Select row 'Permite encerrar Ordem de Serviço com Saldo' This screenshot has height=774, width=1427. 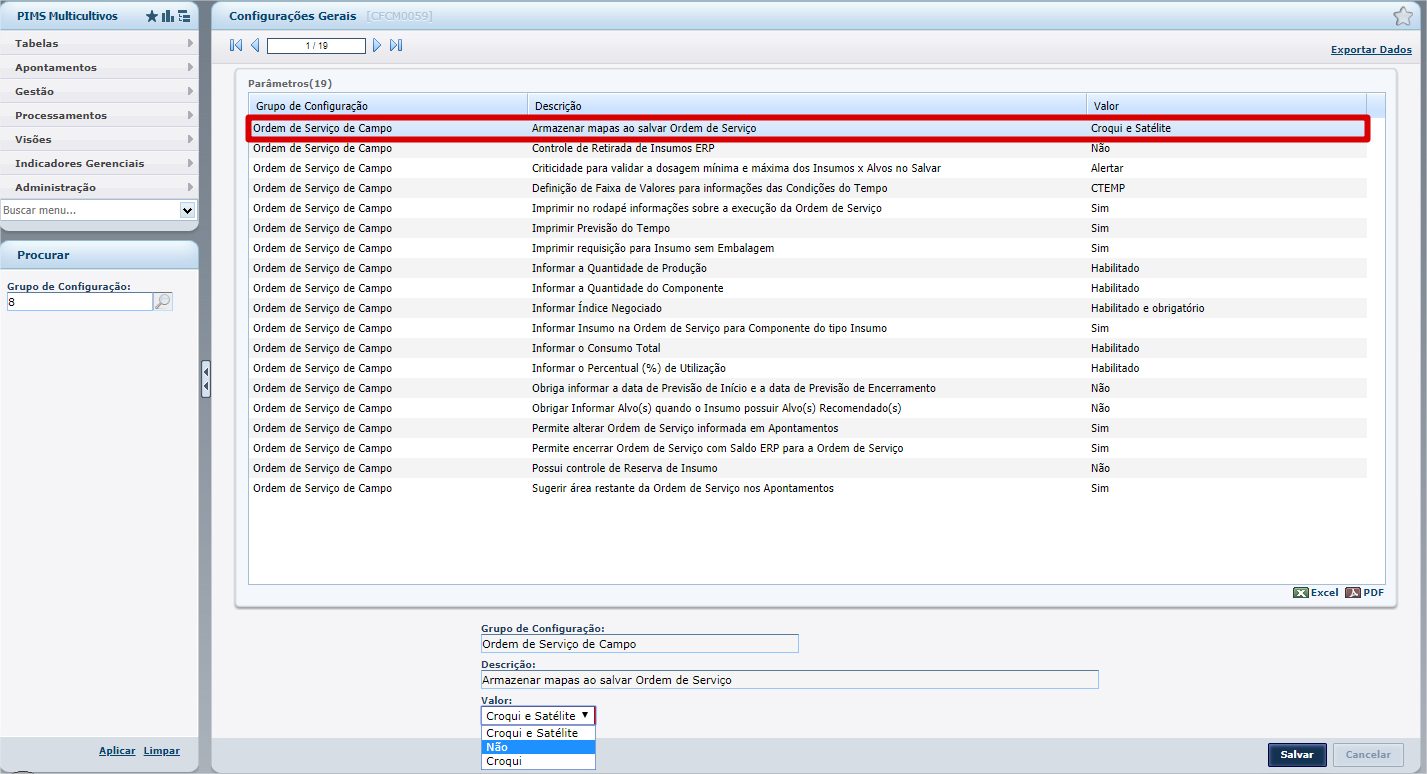(x=807, y=448)
